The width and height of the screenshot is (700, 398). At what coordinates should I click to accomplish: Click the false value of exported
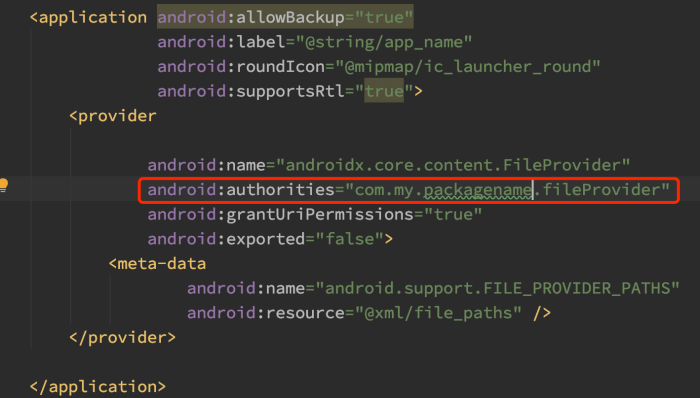(350, 239)
